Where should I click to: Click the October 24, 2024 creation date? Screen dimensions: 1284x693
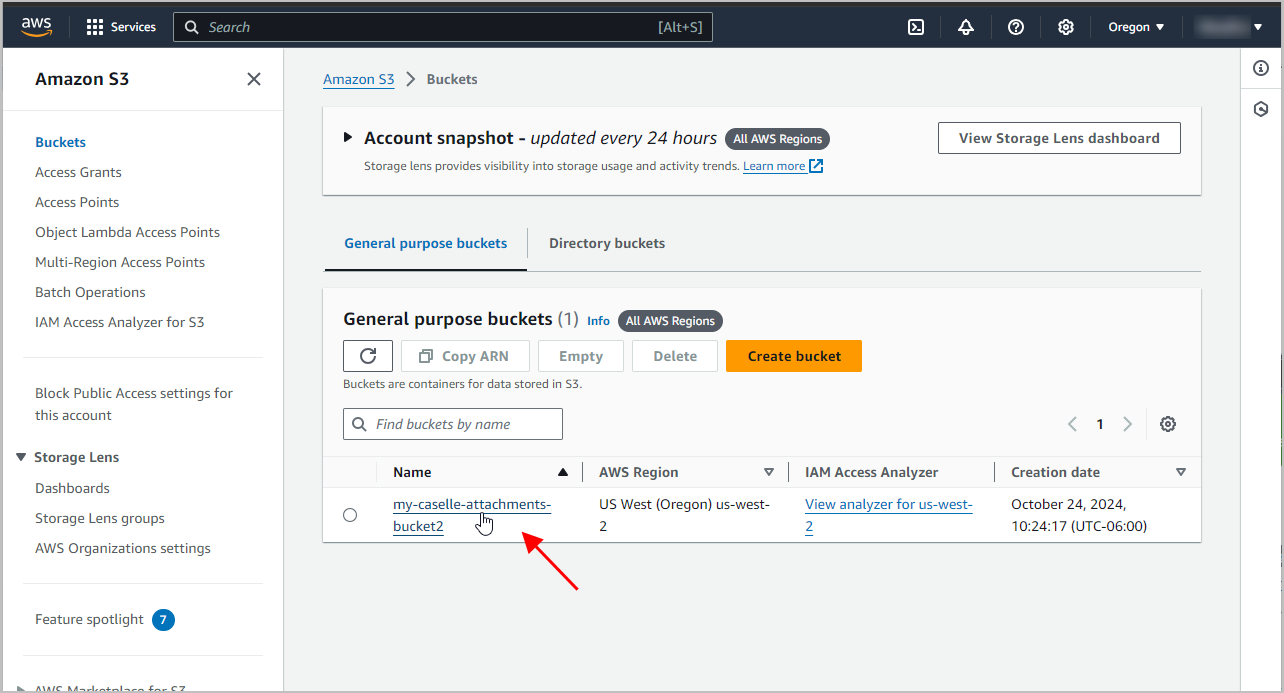click(1079, 515)
